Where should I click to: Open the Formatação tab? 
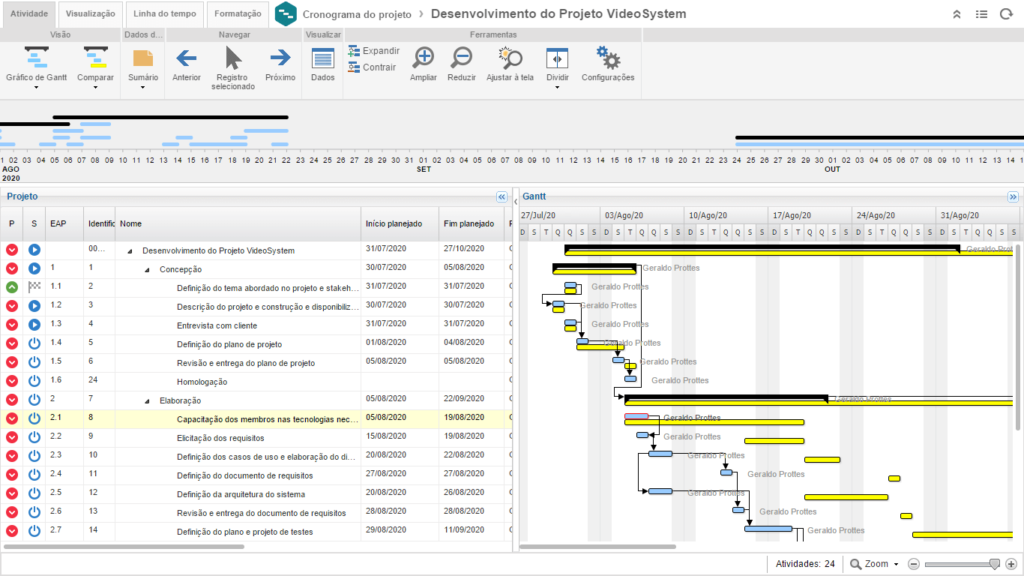tap(238, 14)
